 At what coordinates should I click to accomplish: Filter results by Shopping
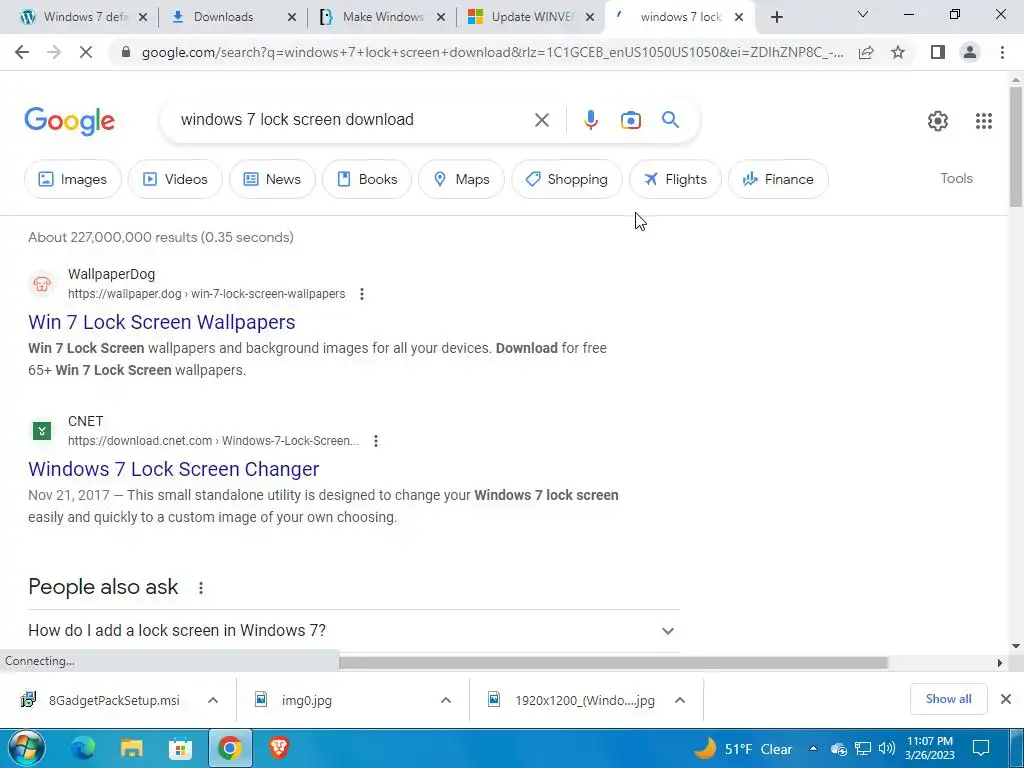point(567,179)
